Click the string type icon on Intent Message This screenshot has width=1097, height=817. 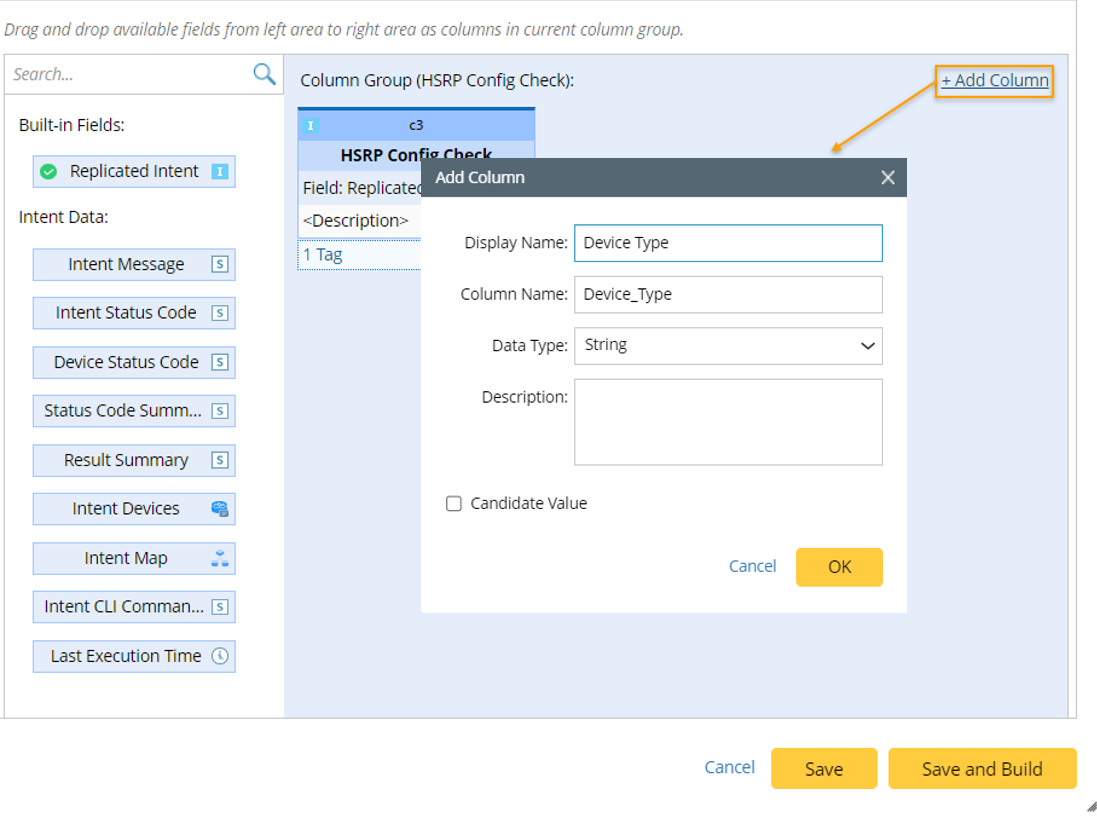(x=220, y=265)
